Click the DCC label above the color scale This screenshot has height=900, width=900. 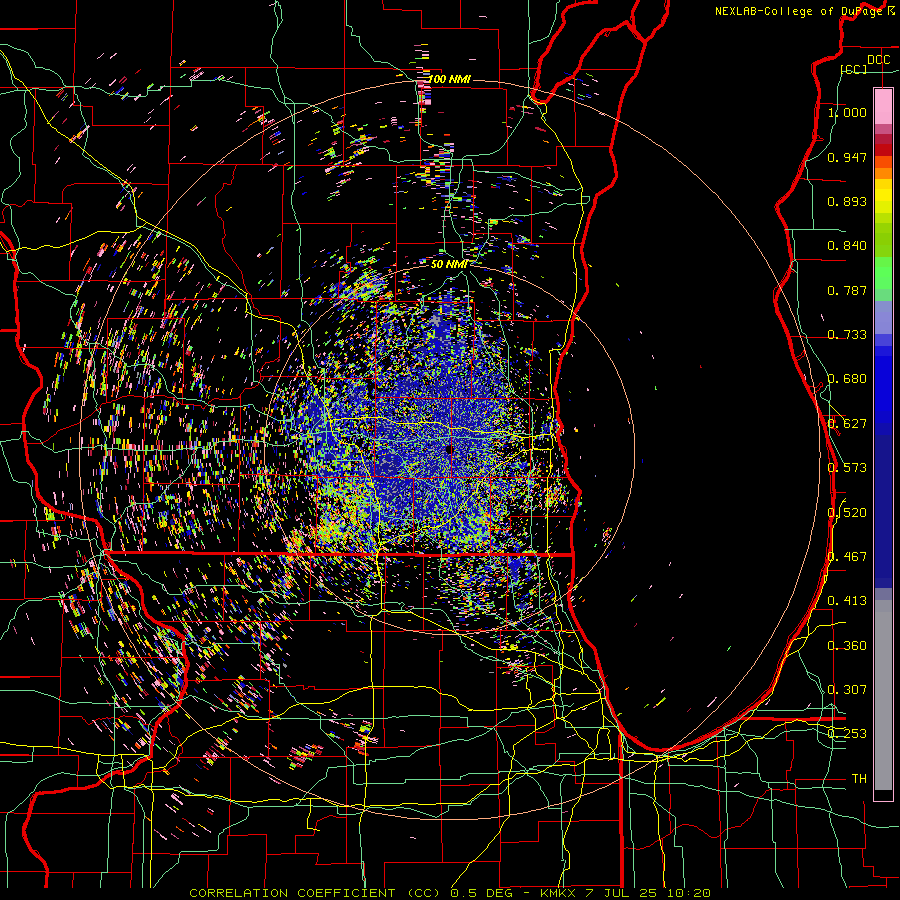point(878,60)
